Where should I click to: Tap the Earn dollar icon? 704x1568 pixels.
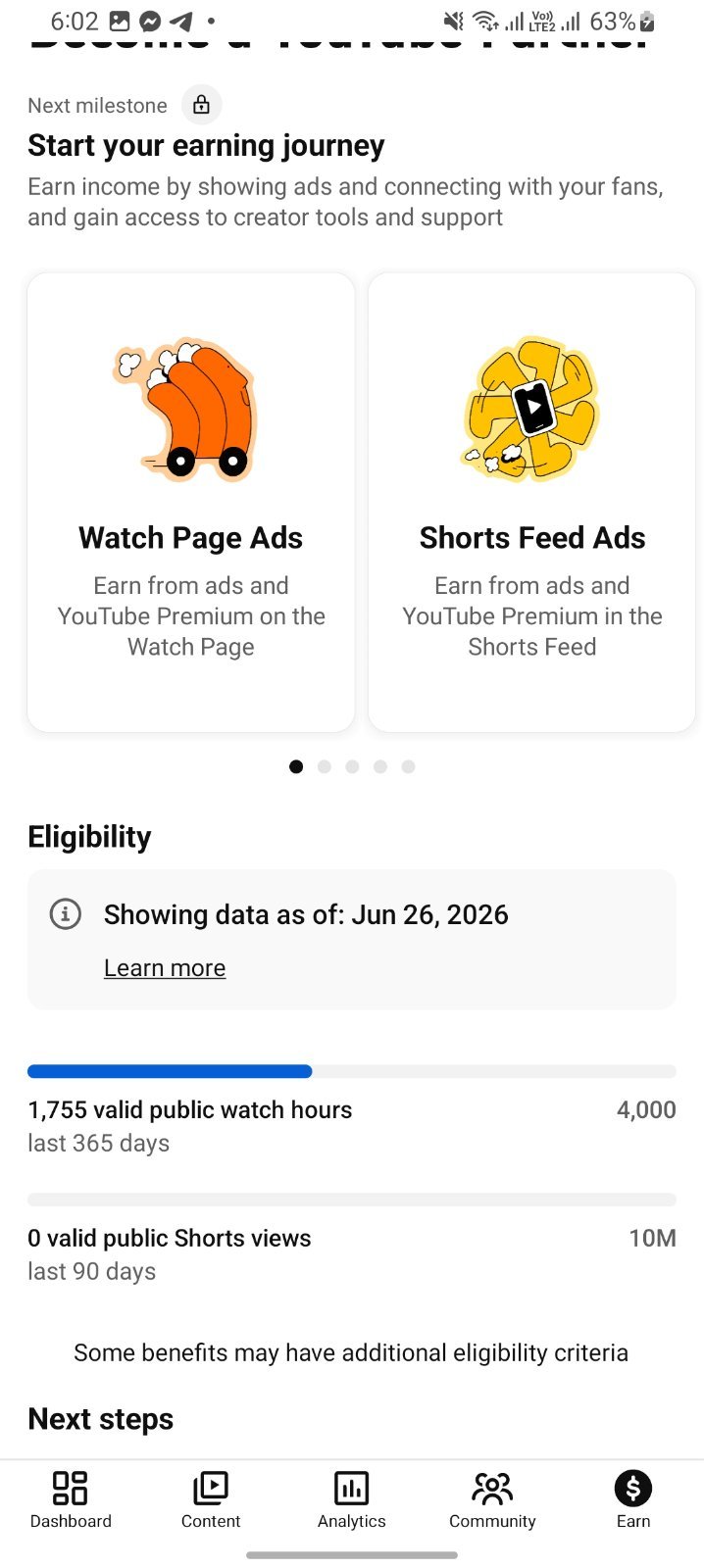pyautogui.click(x=633, y=1488)
